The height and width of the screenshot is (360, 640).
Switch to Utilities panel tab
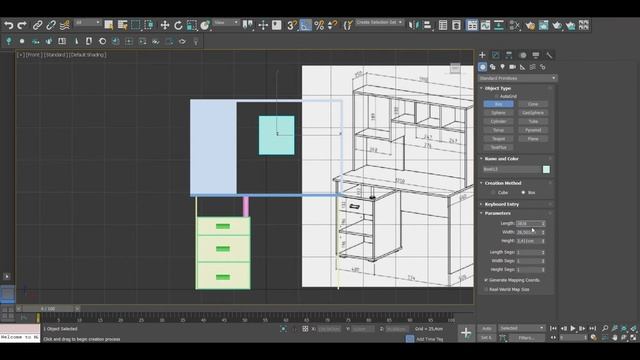[549, 55]
